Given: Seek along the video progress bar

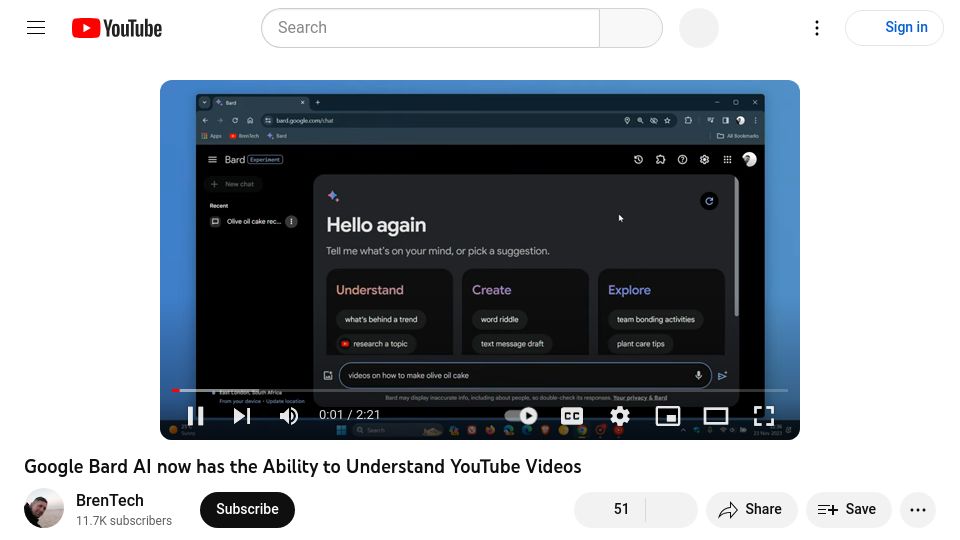Looking at the screenshot, I should point(480,390).
